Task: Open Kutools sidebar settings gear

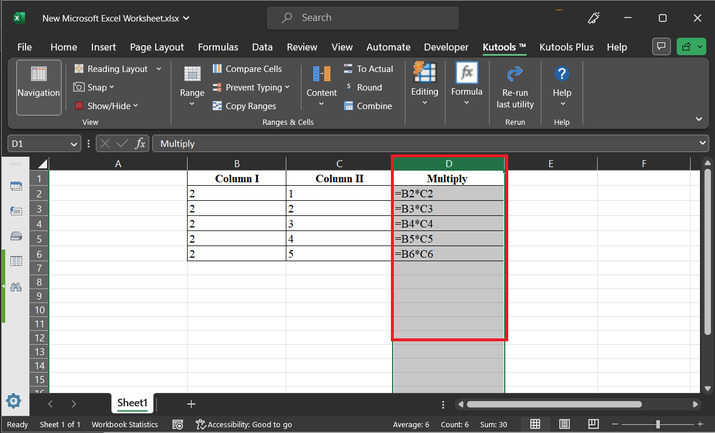Action: click(x=13, y=401)
